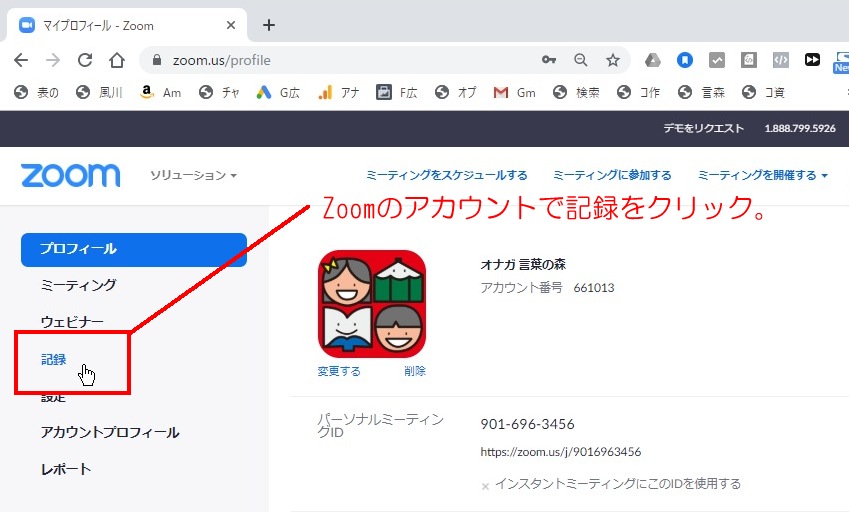Open the 風川 bookmark
The image size is (849, 512).
point(99,93)
